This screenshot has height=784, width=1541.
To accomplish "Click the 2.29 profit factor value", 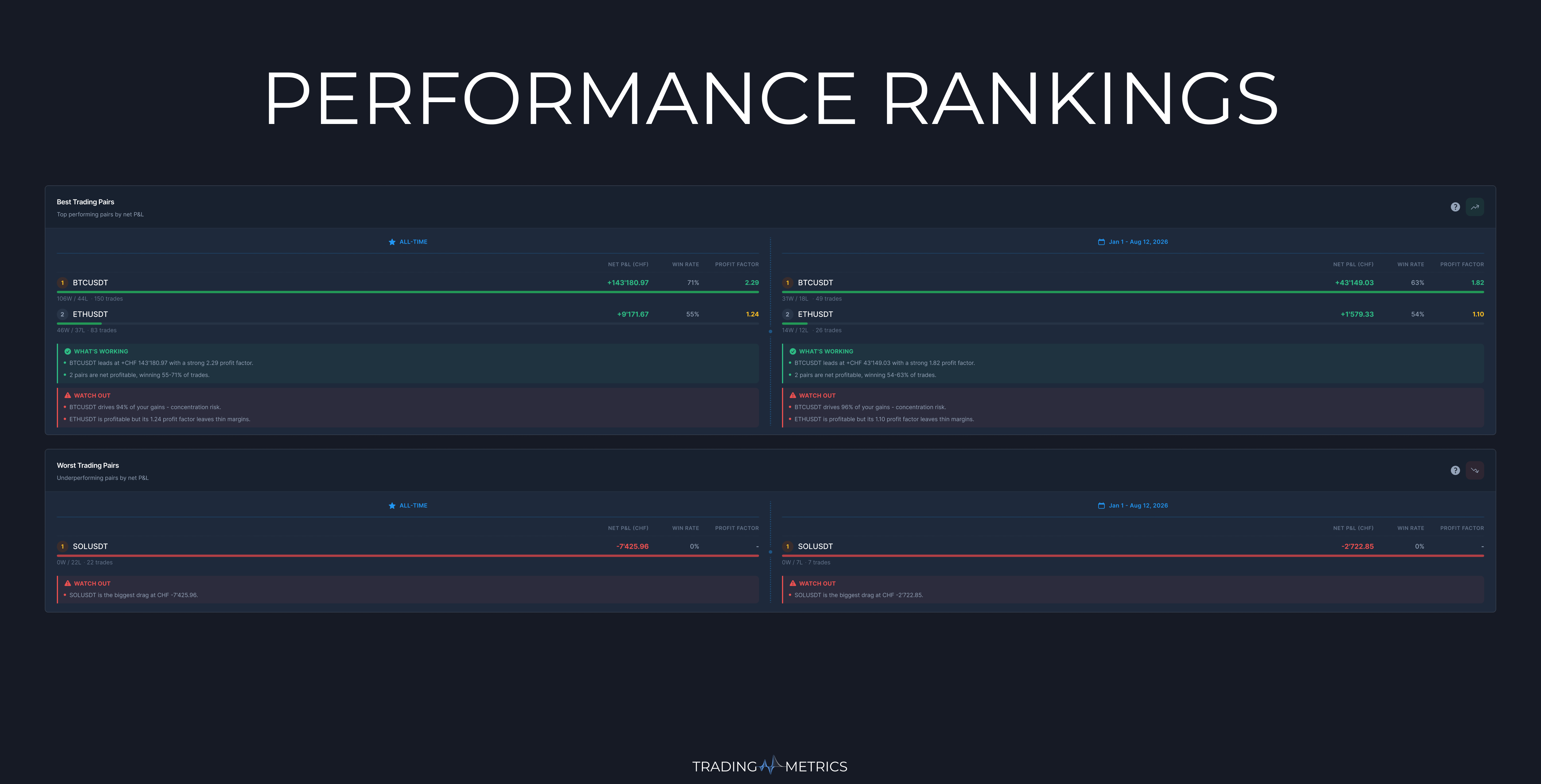I will point(752,283).
